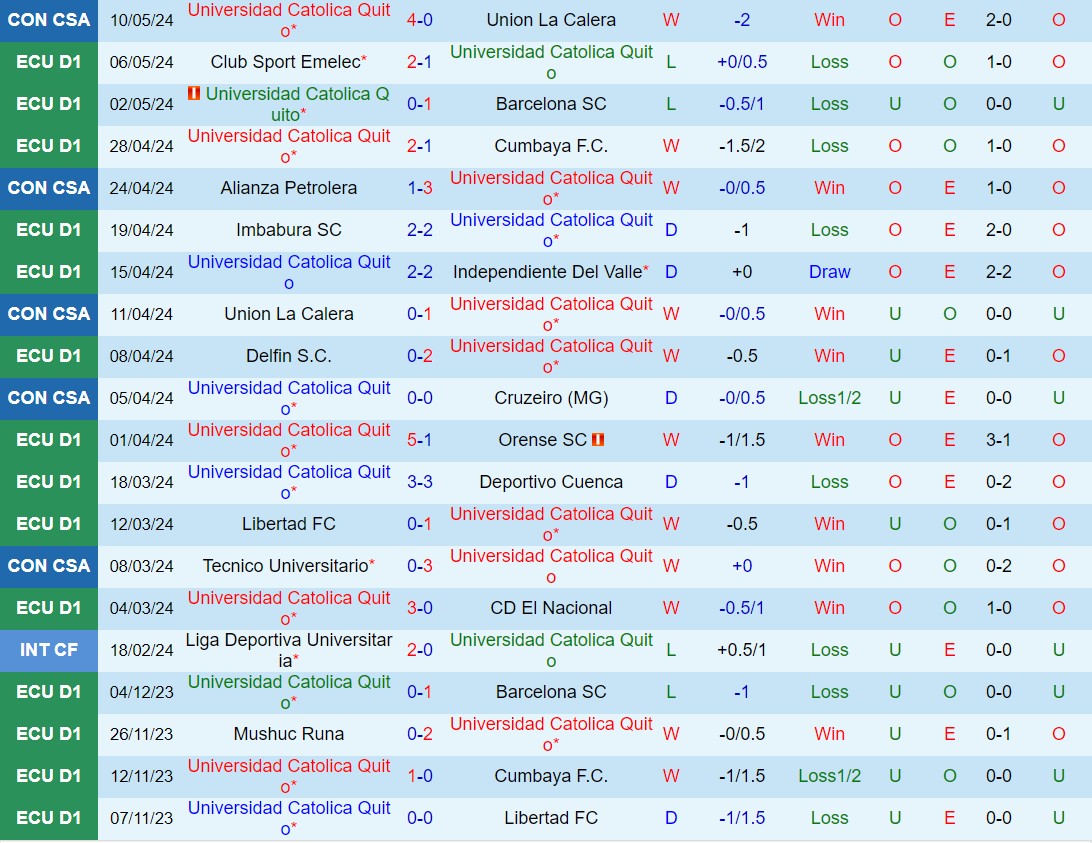Viewport: 1092px width, 843px height.
Task: Open Union La Calera in the 11/04/24 match
Action: [289, 314]
